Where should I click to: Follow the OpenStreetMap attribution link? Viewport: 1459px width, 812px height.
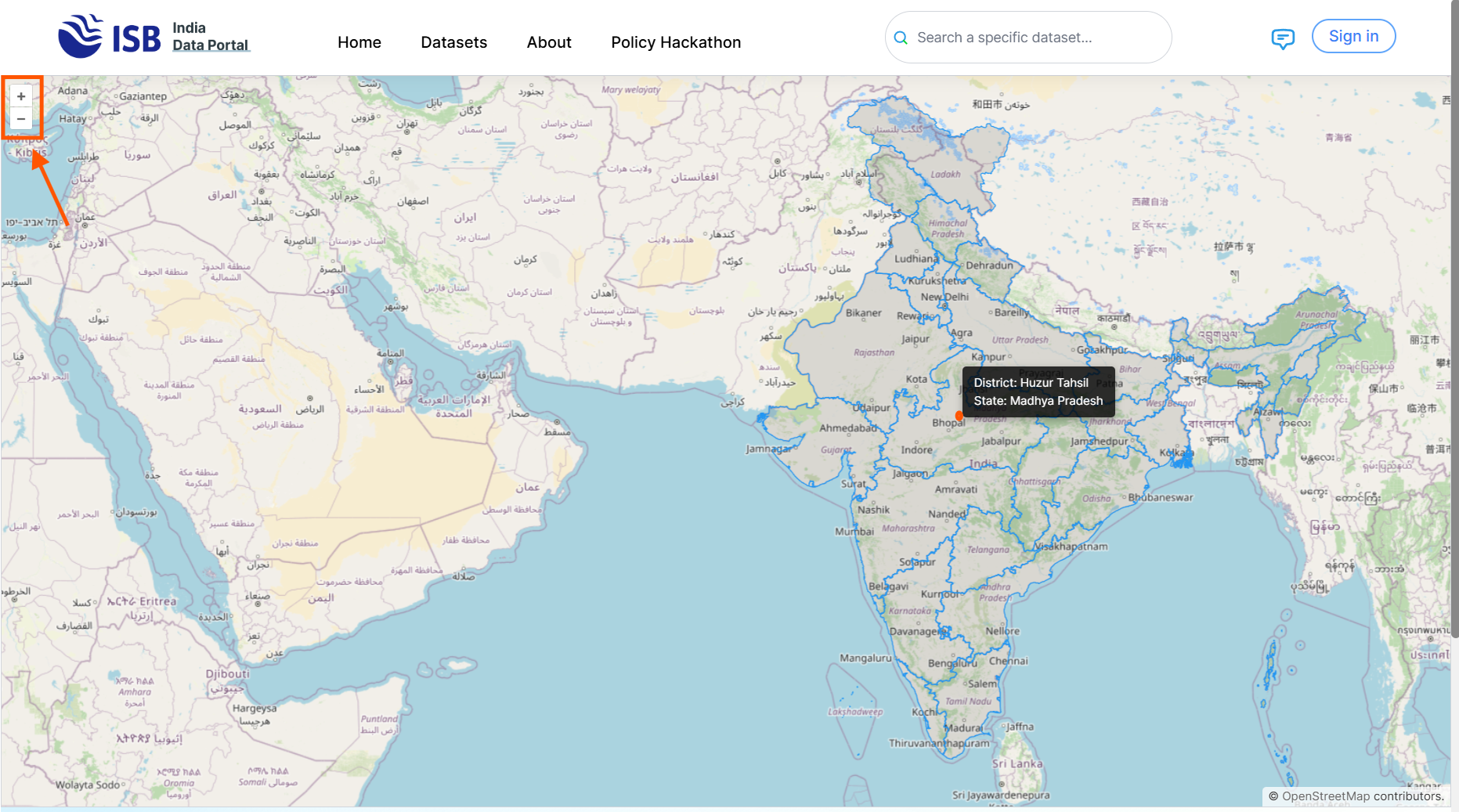click(x=1325, y=796)
